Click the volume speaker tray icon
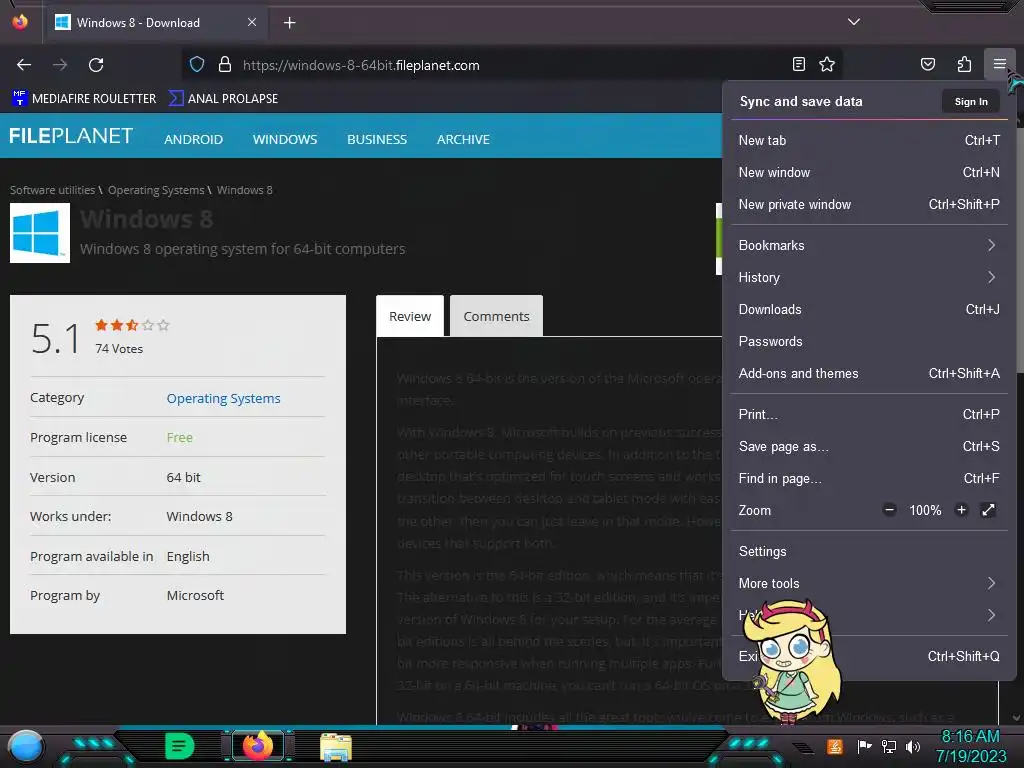 coord(913,746)
